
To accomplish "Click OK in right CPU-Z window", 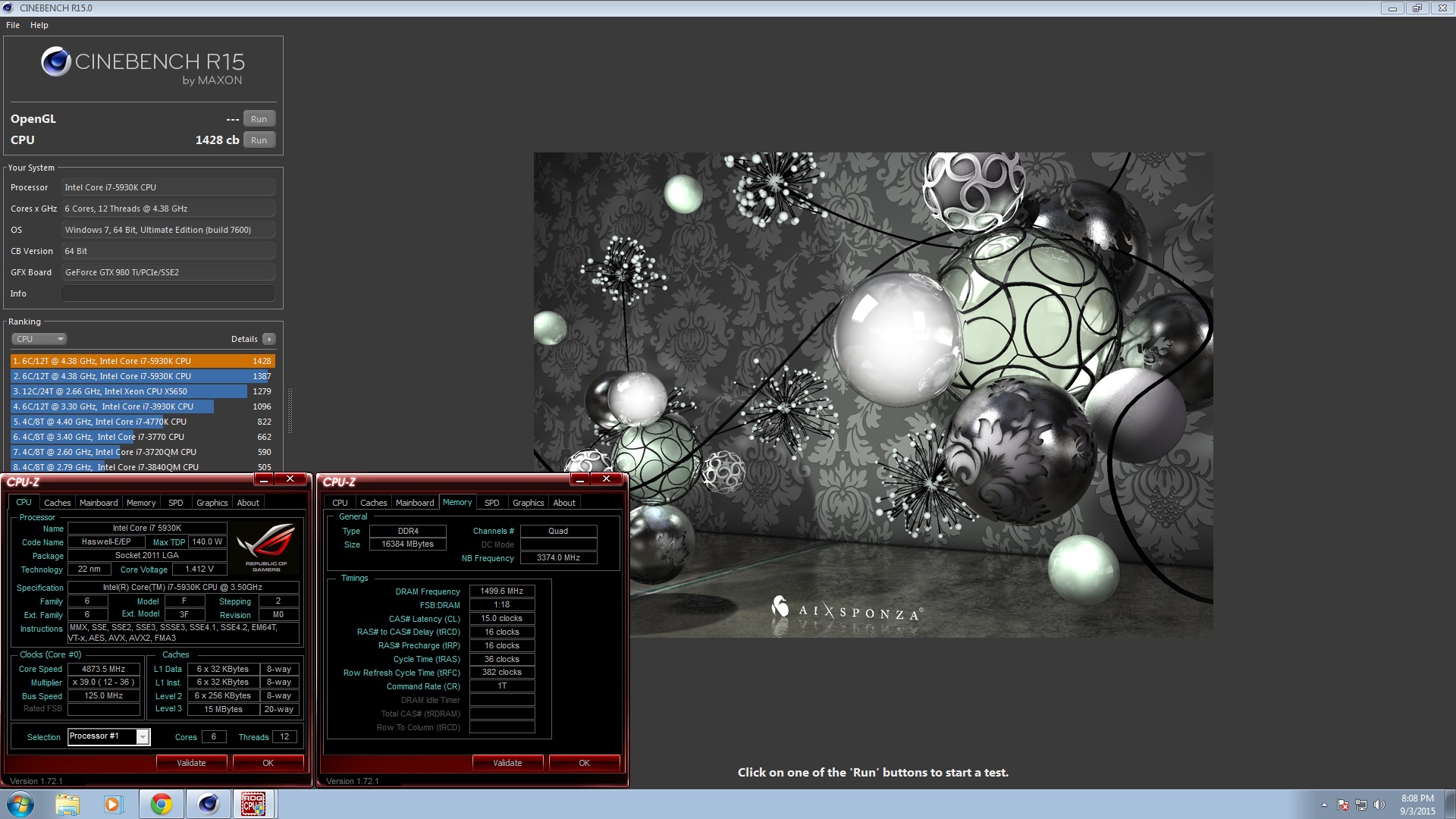I will (x=584, y=763).
